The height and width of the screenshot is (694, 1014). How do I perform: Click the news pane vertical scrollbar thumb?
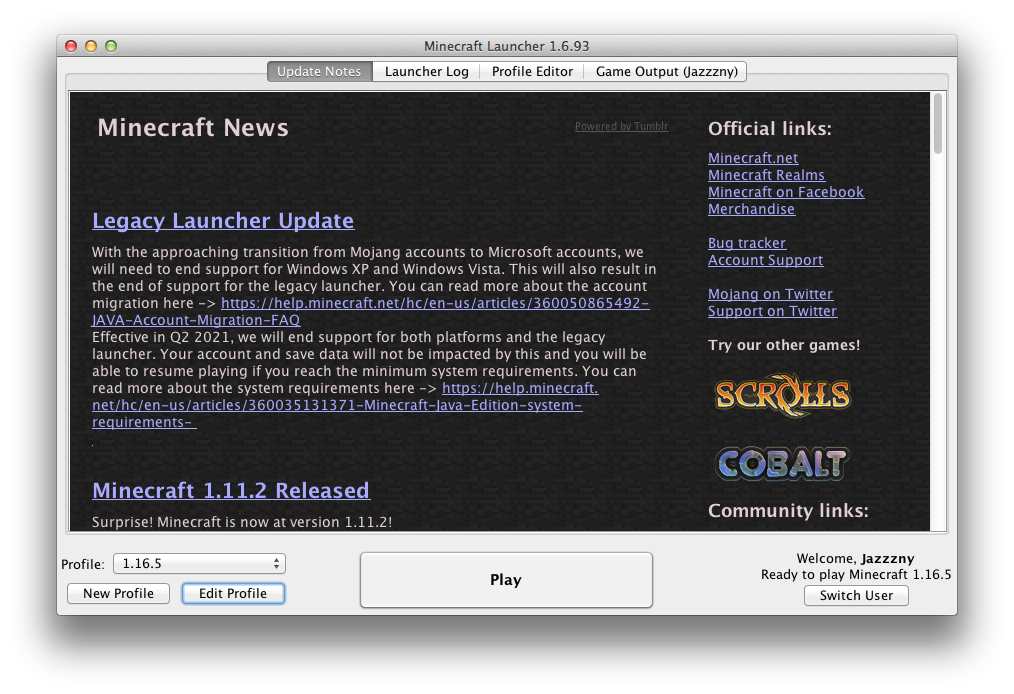coord(938,124)
